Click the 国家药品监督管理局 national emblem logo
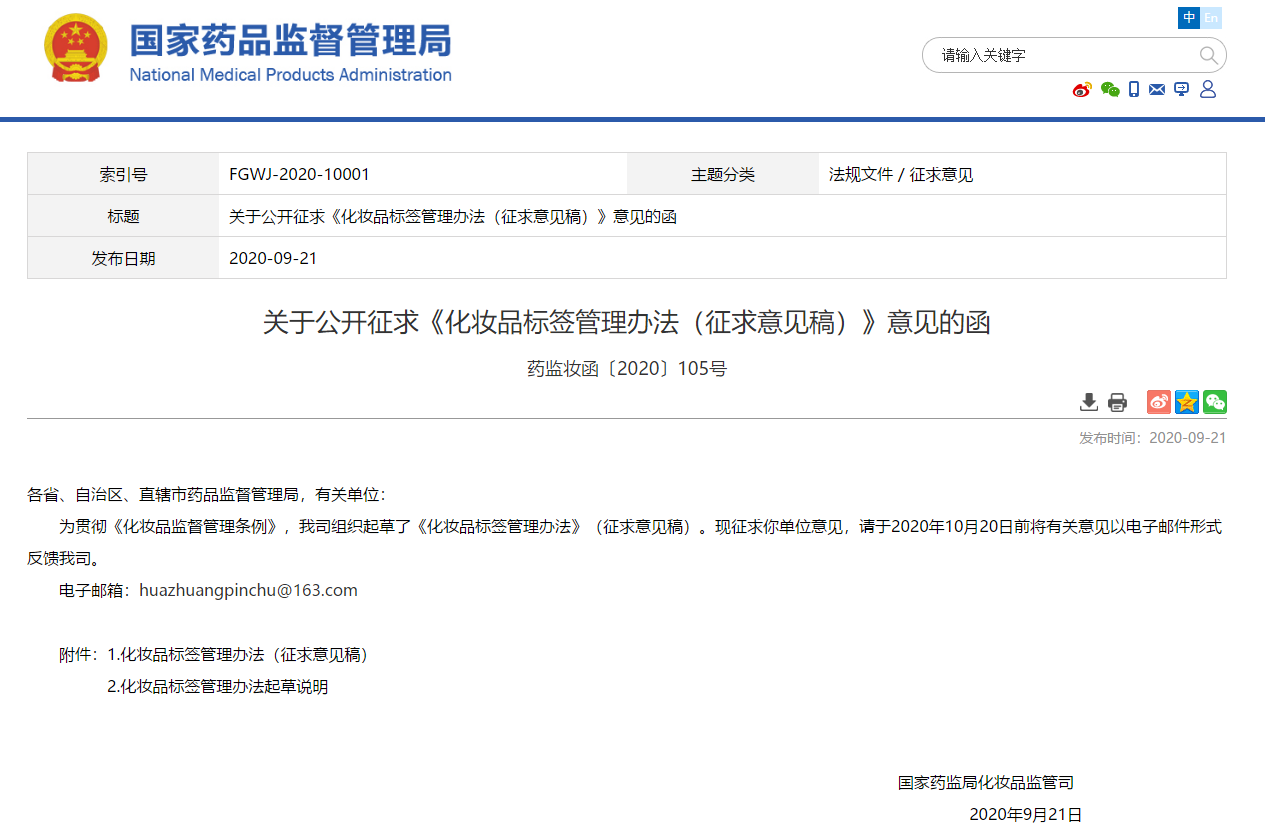Viewport: 1265px width, 838px height. click(75, 48)
